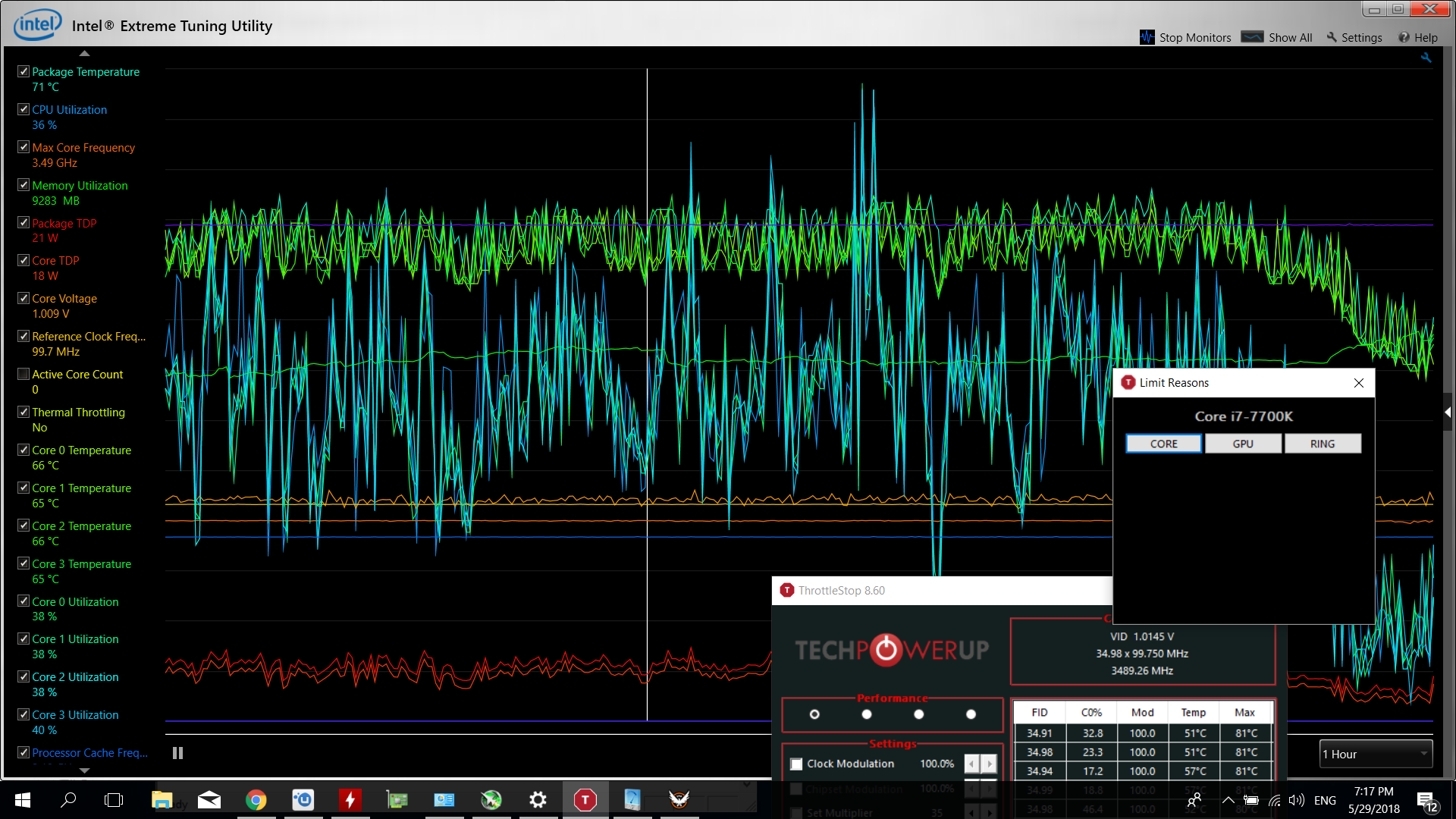
Task: Select the second Performance profile radio button
Action: pyautogui.click(x=867, y=714)
